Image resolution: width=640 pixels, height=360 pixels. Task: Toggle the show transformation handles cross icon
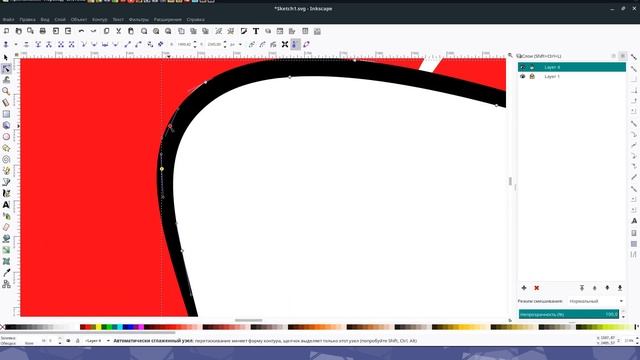coord(285,44)
